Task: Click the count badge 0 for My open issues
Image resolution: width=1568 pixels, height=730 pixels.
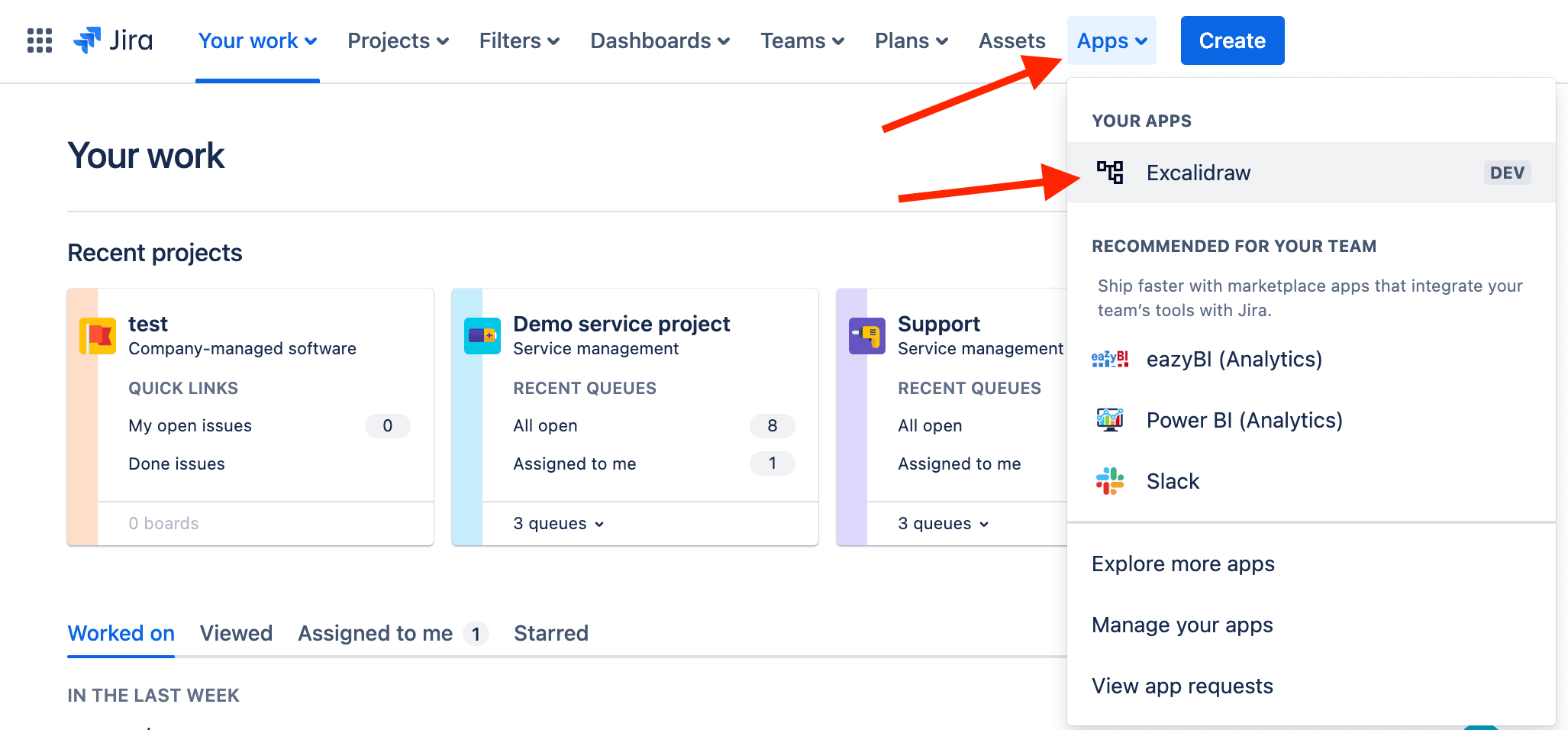Action: tap(388, 425)
